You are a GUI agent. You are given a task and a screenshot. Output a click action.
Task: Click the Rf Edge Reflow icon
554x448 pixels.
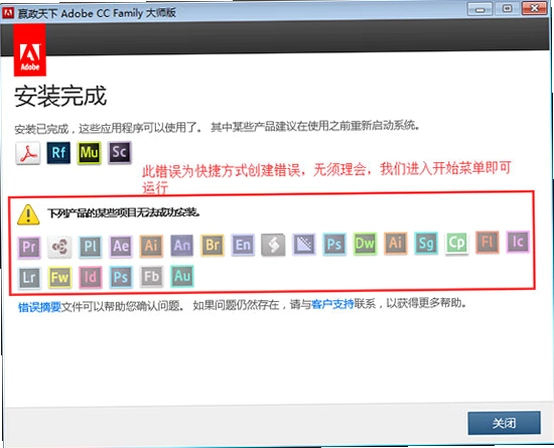click(x=58, y=153)
